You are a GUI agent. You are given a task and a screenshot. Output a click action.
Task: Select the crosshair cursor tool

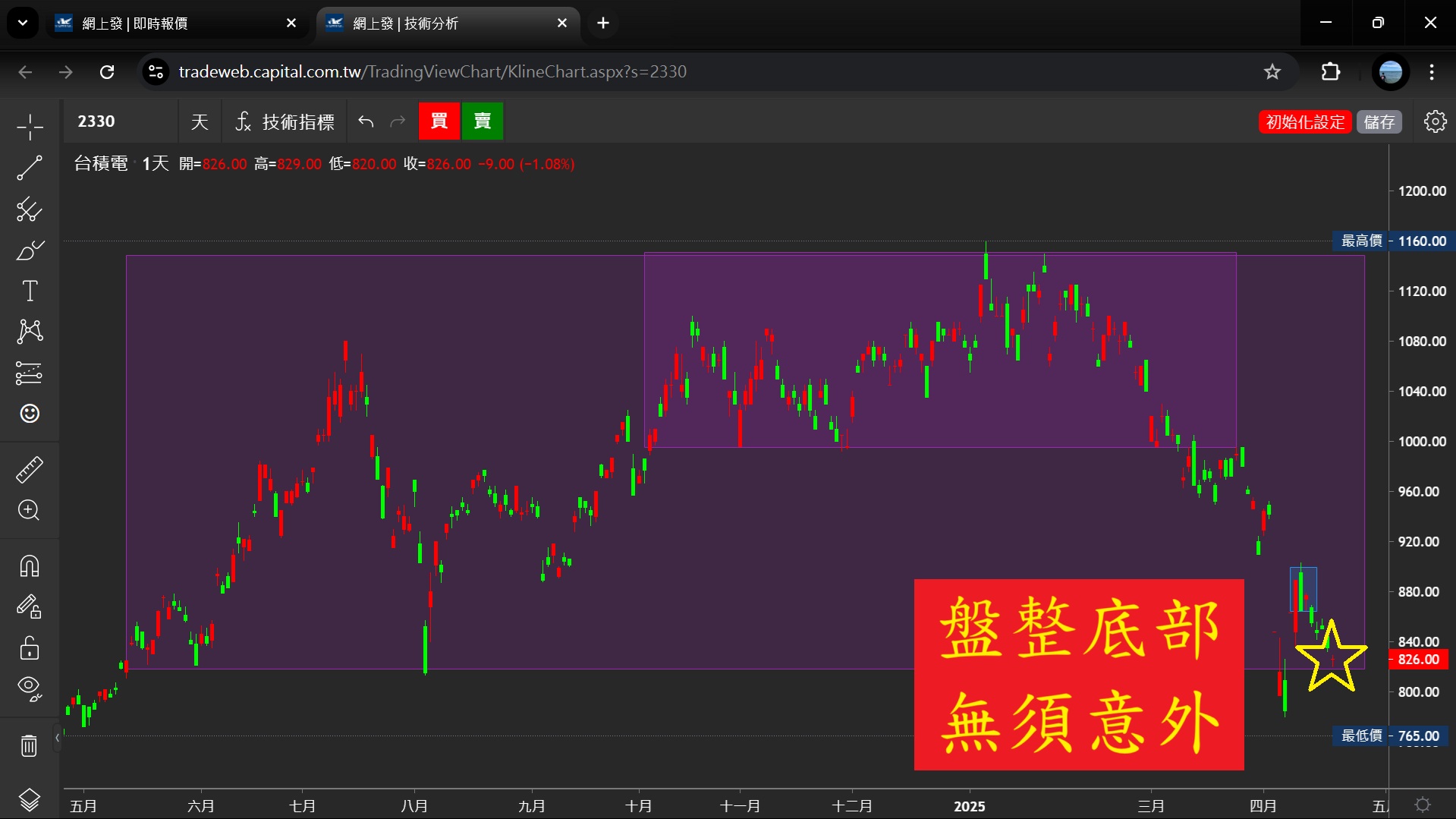pyautogui.click(x=30, y=127)
